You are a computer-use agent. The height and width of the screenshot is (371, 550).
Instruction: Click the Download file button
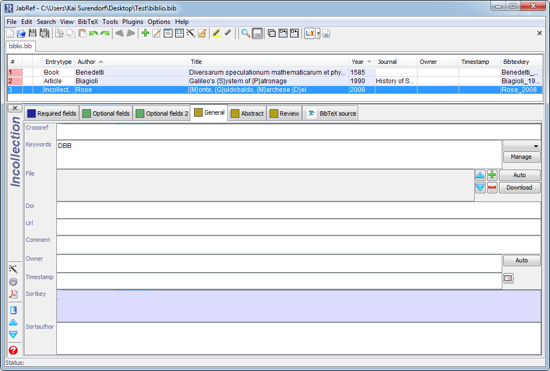[x=519, y=188]
